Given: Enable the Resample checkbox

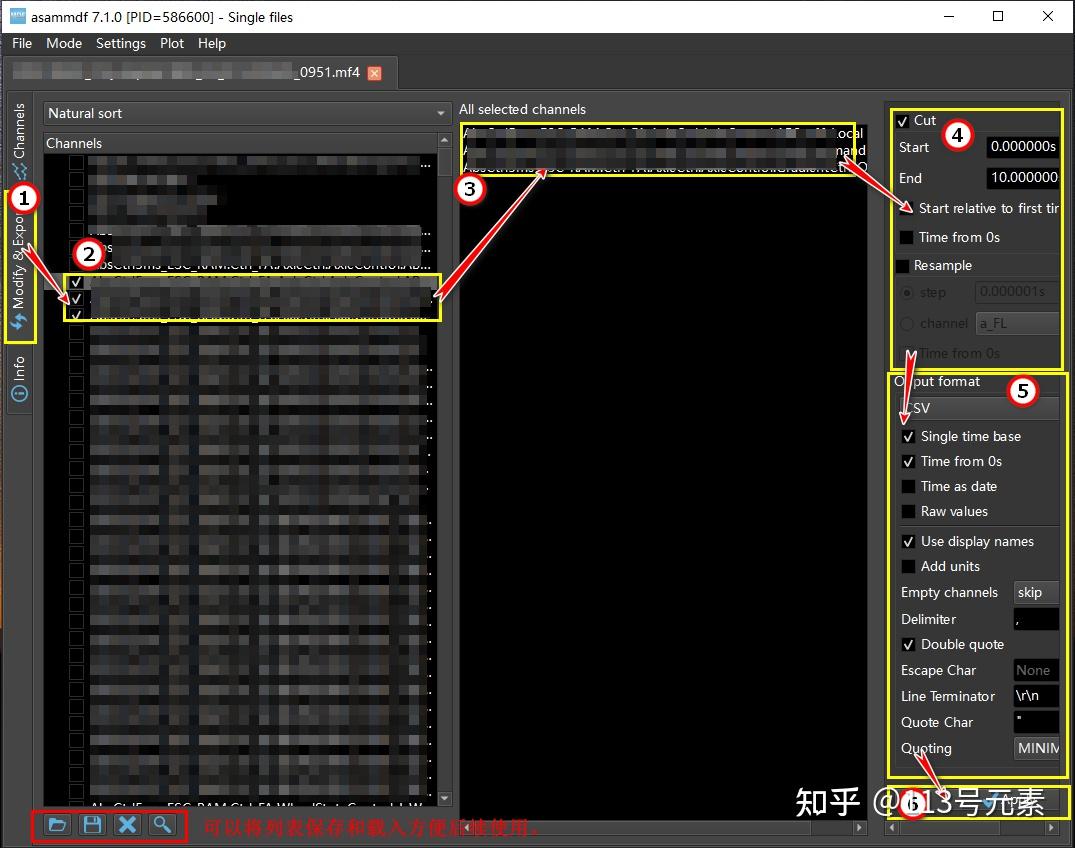Looking at the screenshot, I should 903,265.
